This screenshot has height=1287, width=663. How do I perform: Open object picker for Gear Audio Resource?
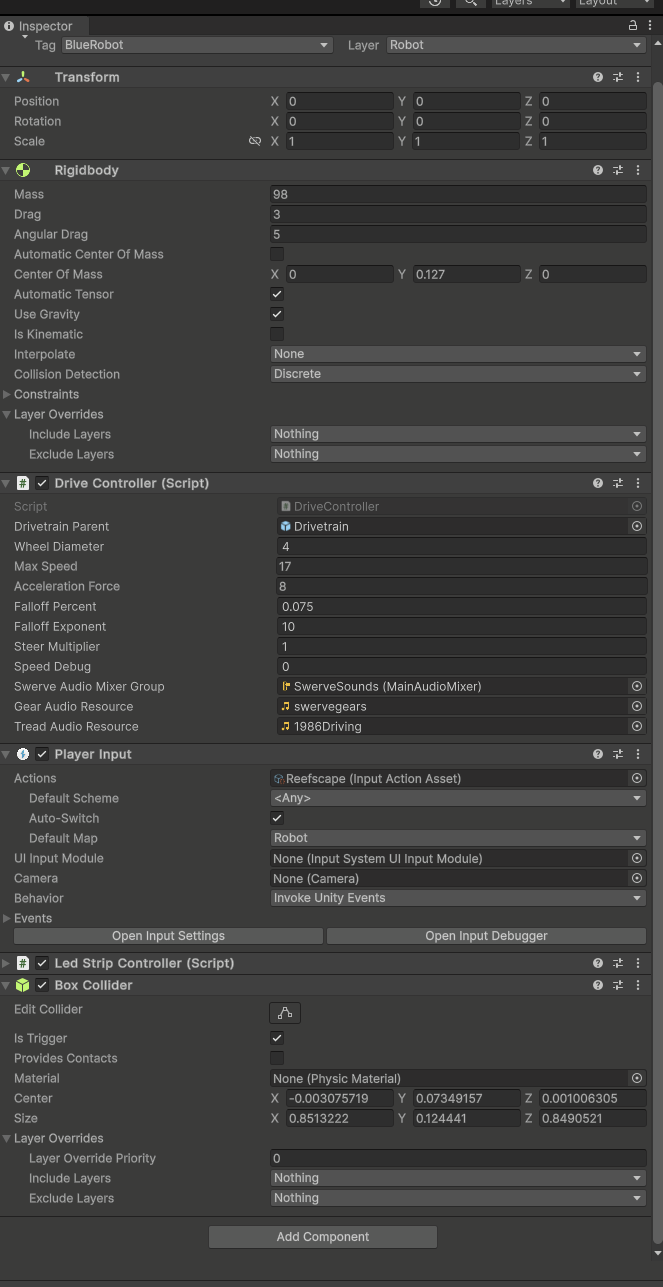pos(636,706)
